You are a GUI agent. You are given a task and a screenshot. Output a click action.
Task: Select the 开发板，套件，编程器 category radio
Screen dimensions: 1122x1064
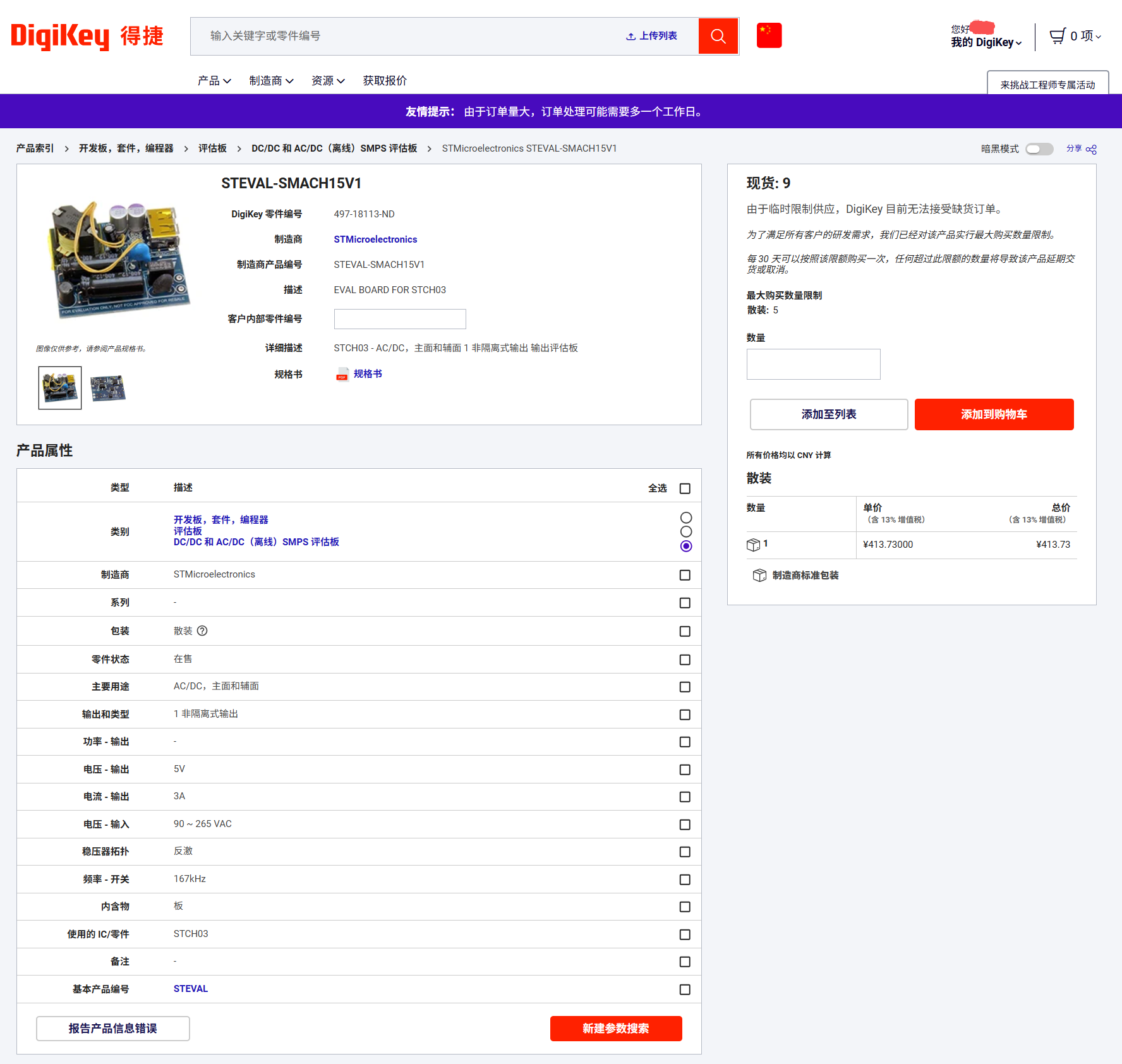(686, 517)
